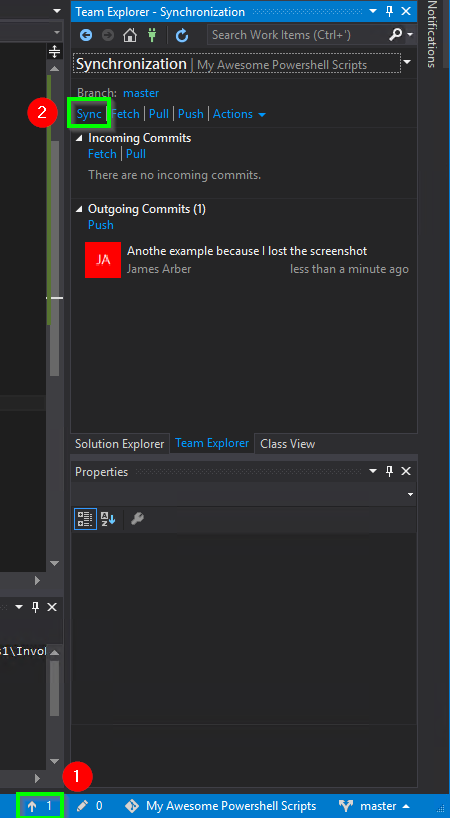Expand the Actions dropdown menu

point(239,114)
